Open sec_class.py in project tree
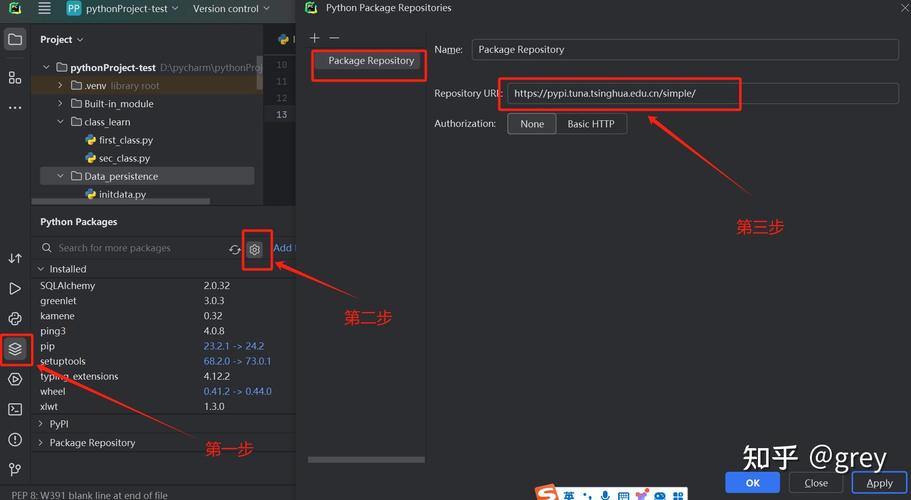 pyautogui.click(x=124, y=158)
